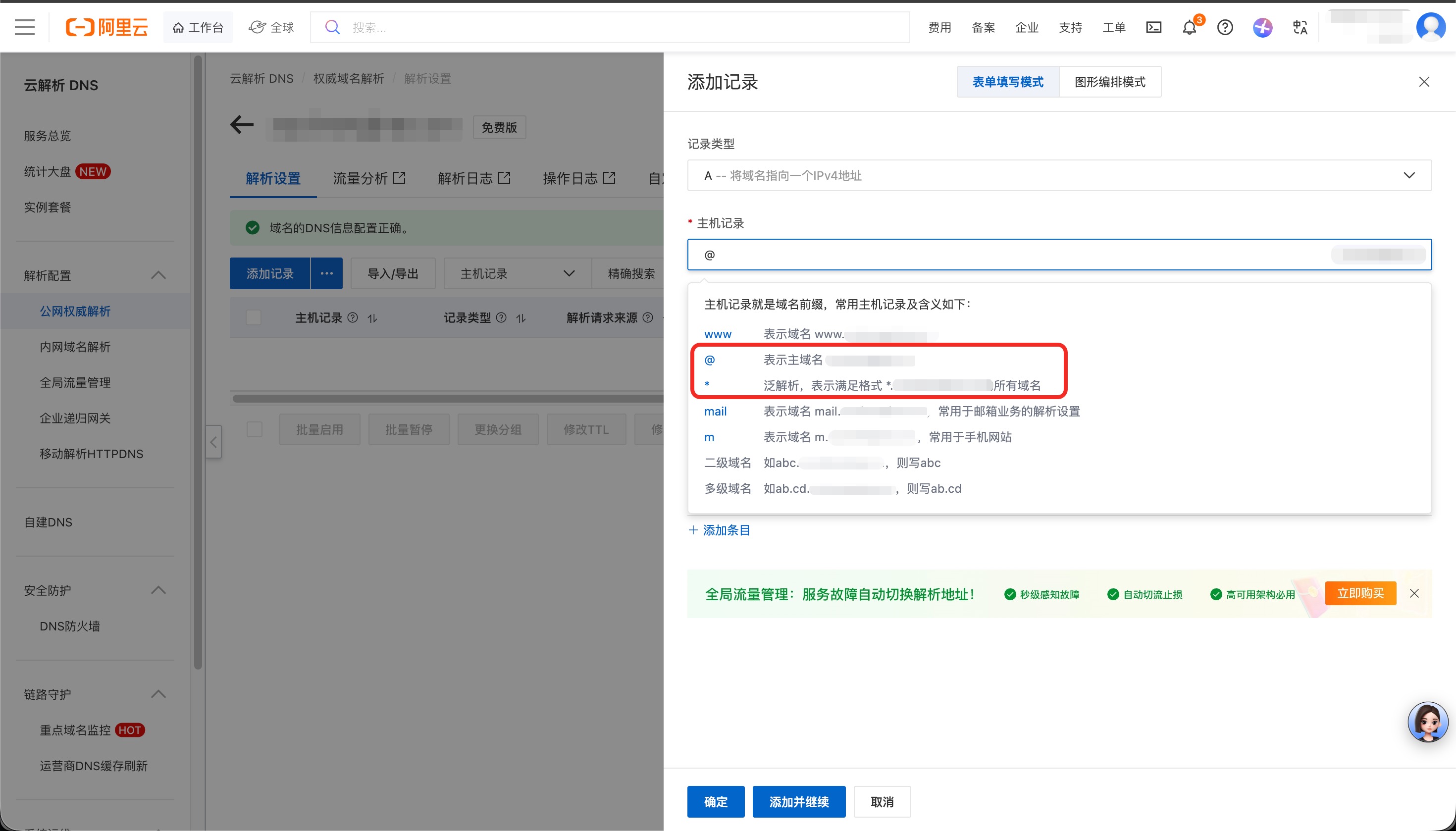Screen dimensions: 1456x831
Task: Click the help question mark icon
Action: coord(1225,27)
